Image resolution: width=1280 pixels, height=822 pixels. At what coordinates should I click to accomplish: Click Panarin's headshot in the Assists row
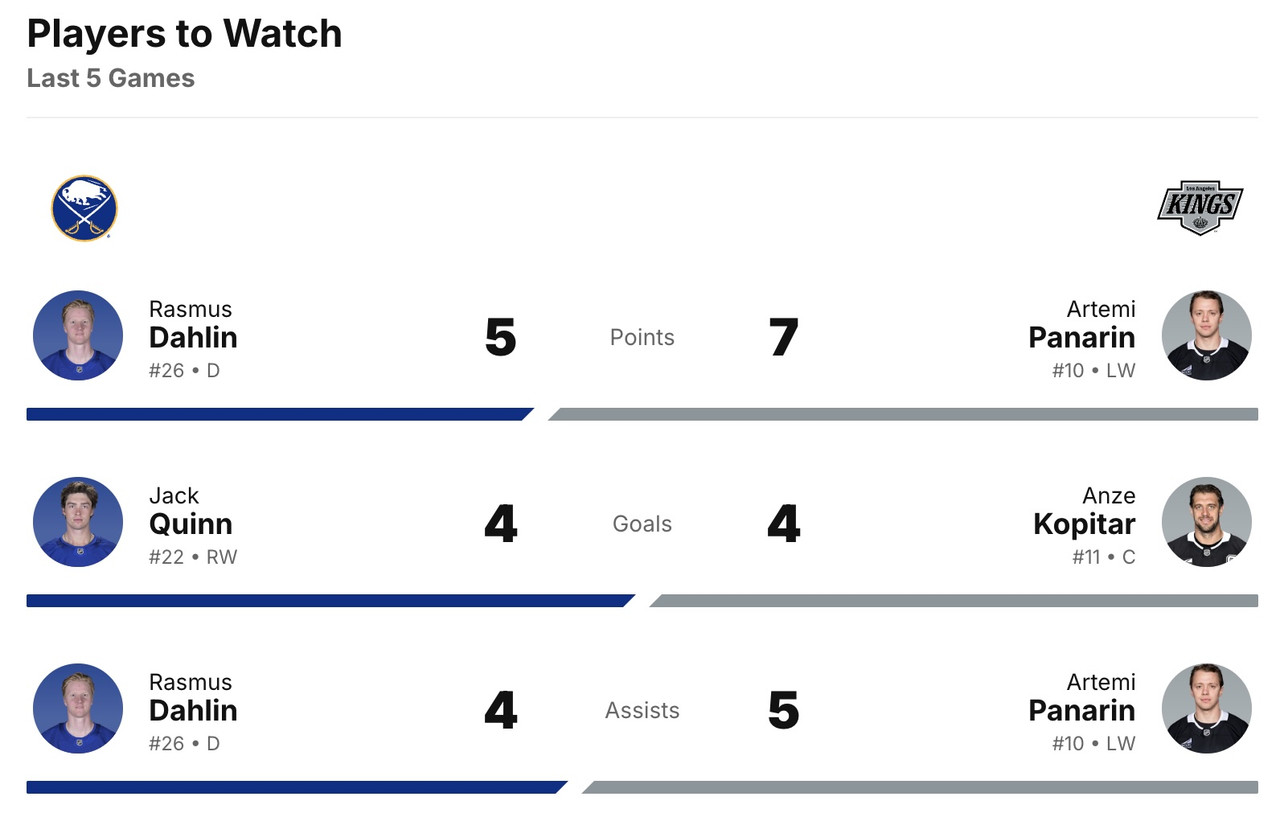pos(1206,709)
